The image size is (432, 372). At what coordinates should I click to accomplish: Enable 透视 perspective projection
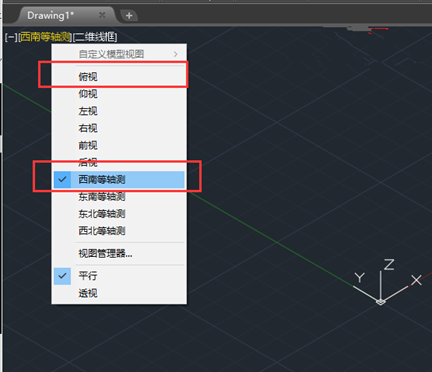pos(119,293)
